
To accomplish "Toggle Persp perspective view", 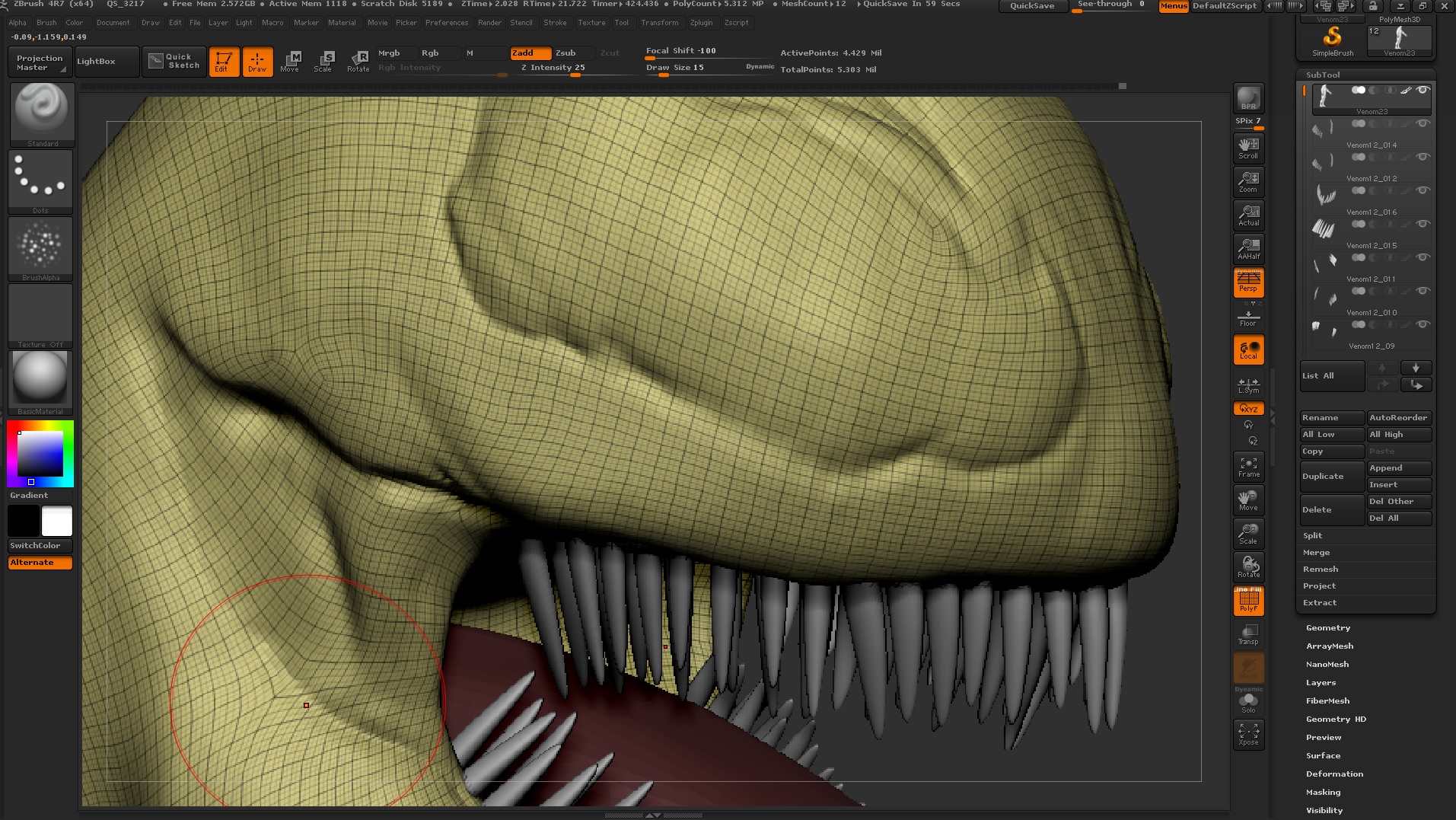I will coord(1248,282).
